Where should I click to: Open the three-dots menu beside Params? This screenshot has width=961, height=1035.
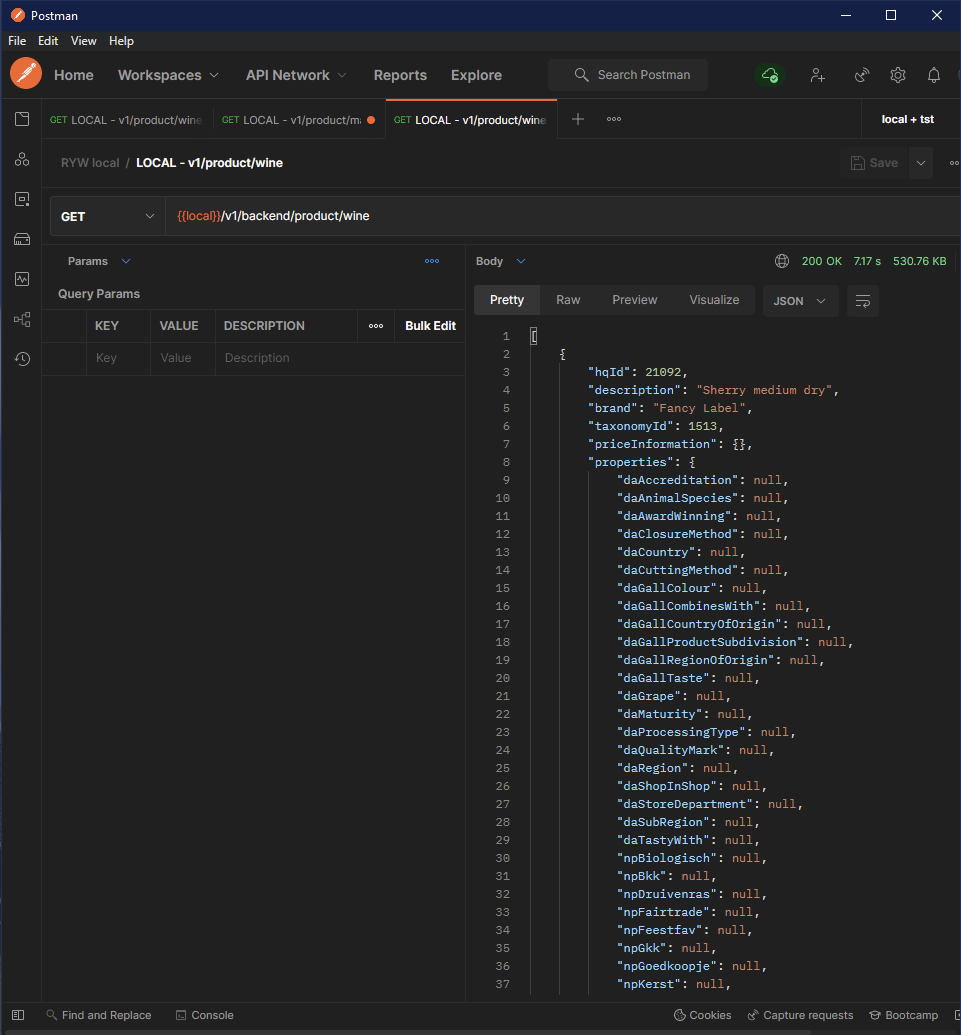coord(432,261)
